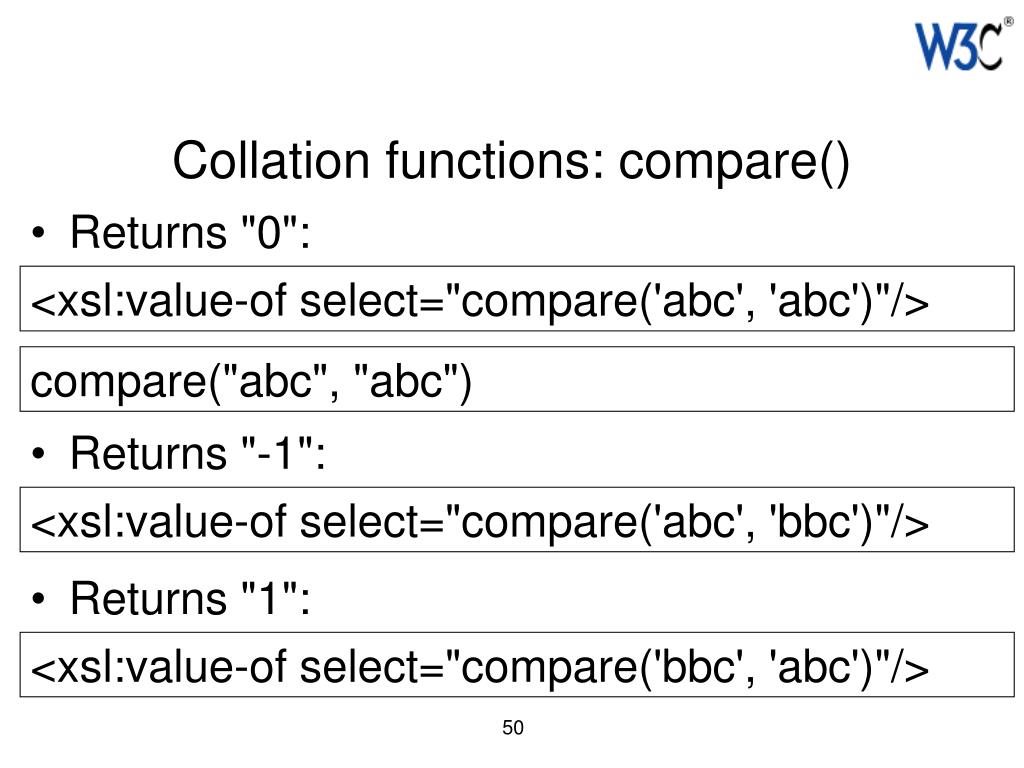Click the slide number 50
Image resolution: width=1024 pixels, height=768 pixels.
(x=513, y=728)
